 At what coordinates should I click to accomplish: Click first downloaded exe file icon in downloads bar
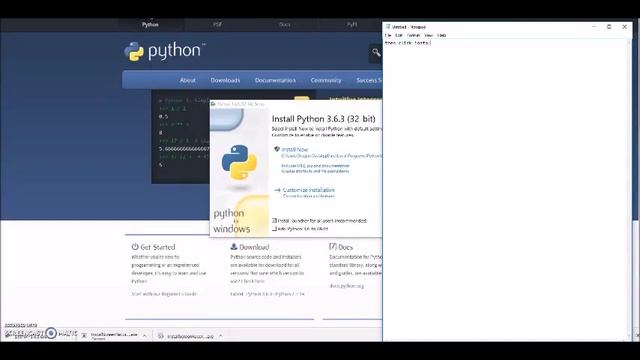(x=84, y=336)
